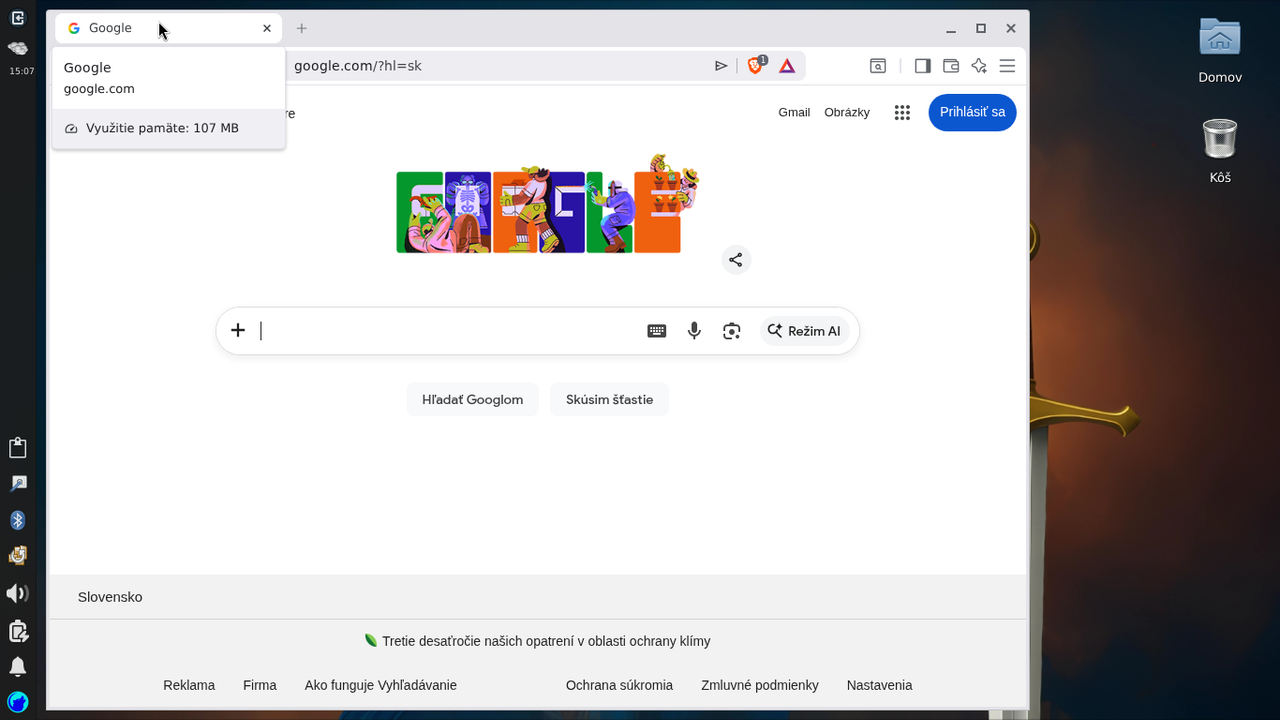
Task: Click the Hľadať Googlom button
Action: (x=472, y=399)
